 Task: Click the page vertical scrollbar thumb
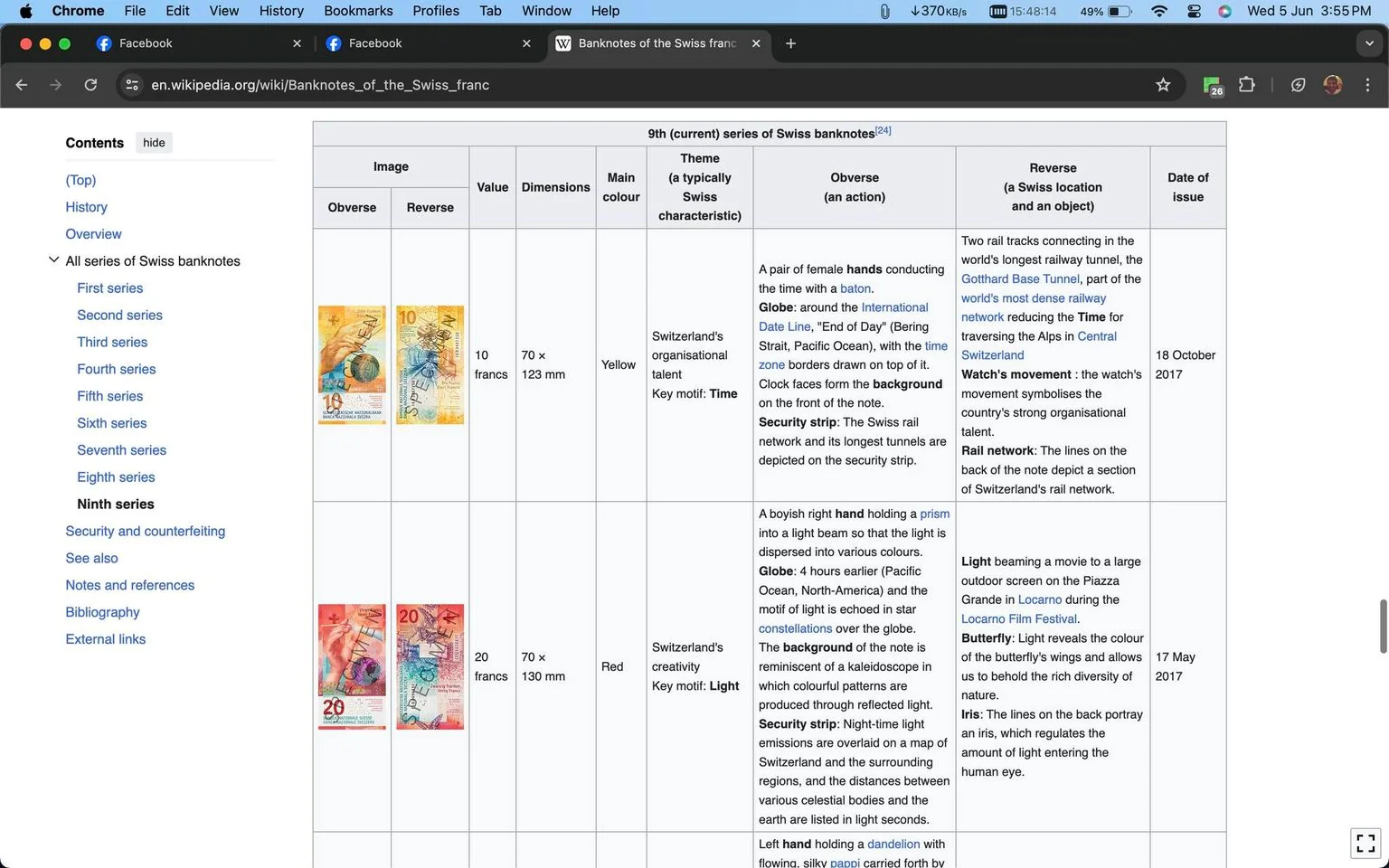point(1383,626)
